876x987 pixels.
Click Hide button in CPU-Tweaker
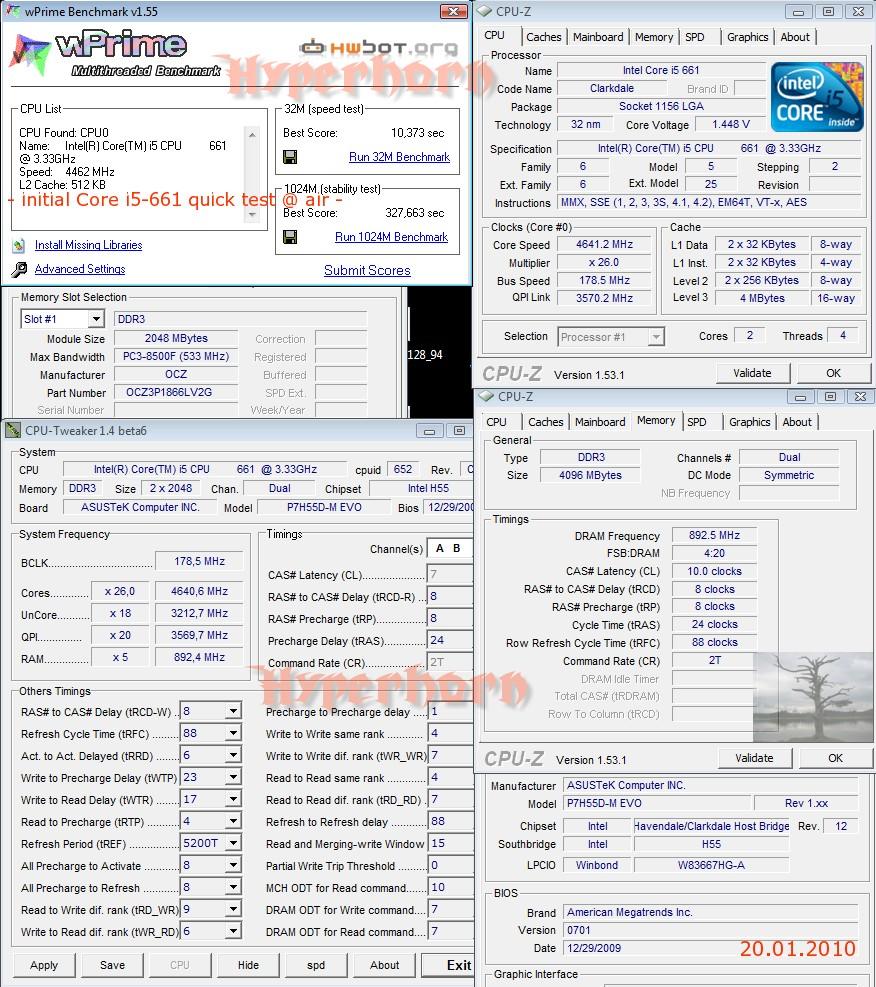point(248,965)
